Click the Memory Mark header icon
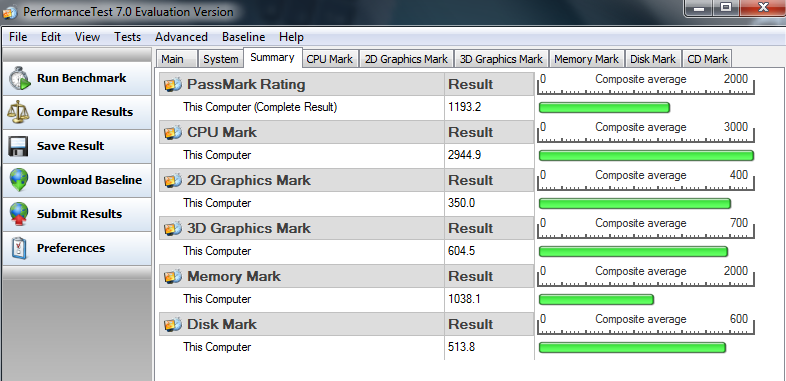This screenshot has width=786, height=381. click(172, 277)
